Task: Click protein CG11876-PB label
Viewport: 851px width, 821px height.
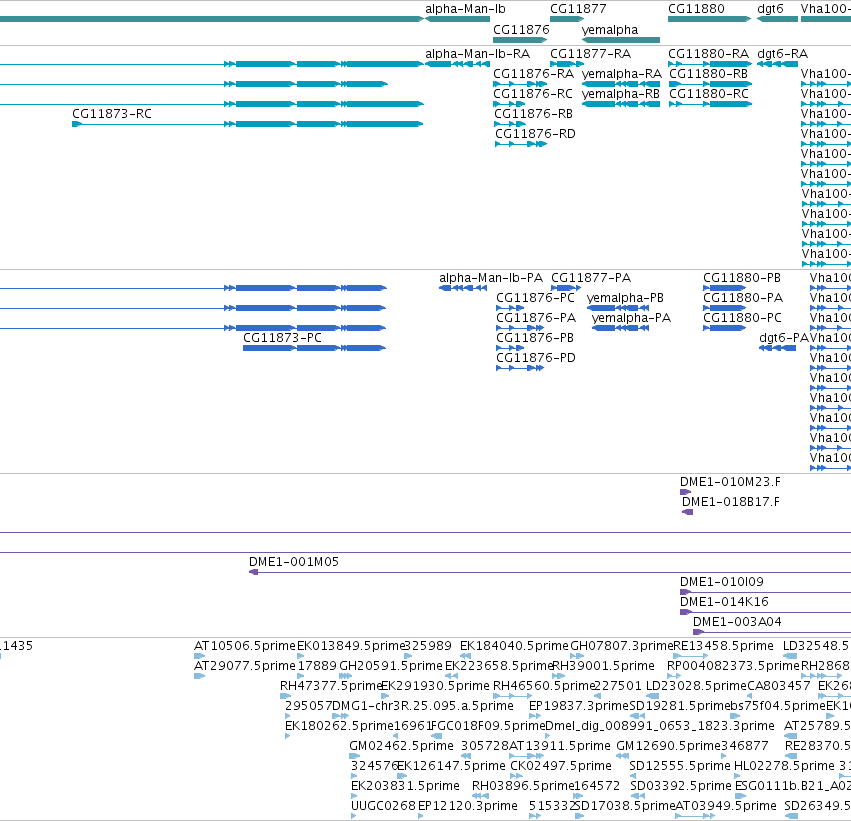Action: coord(535,338)
